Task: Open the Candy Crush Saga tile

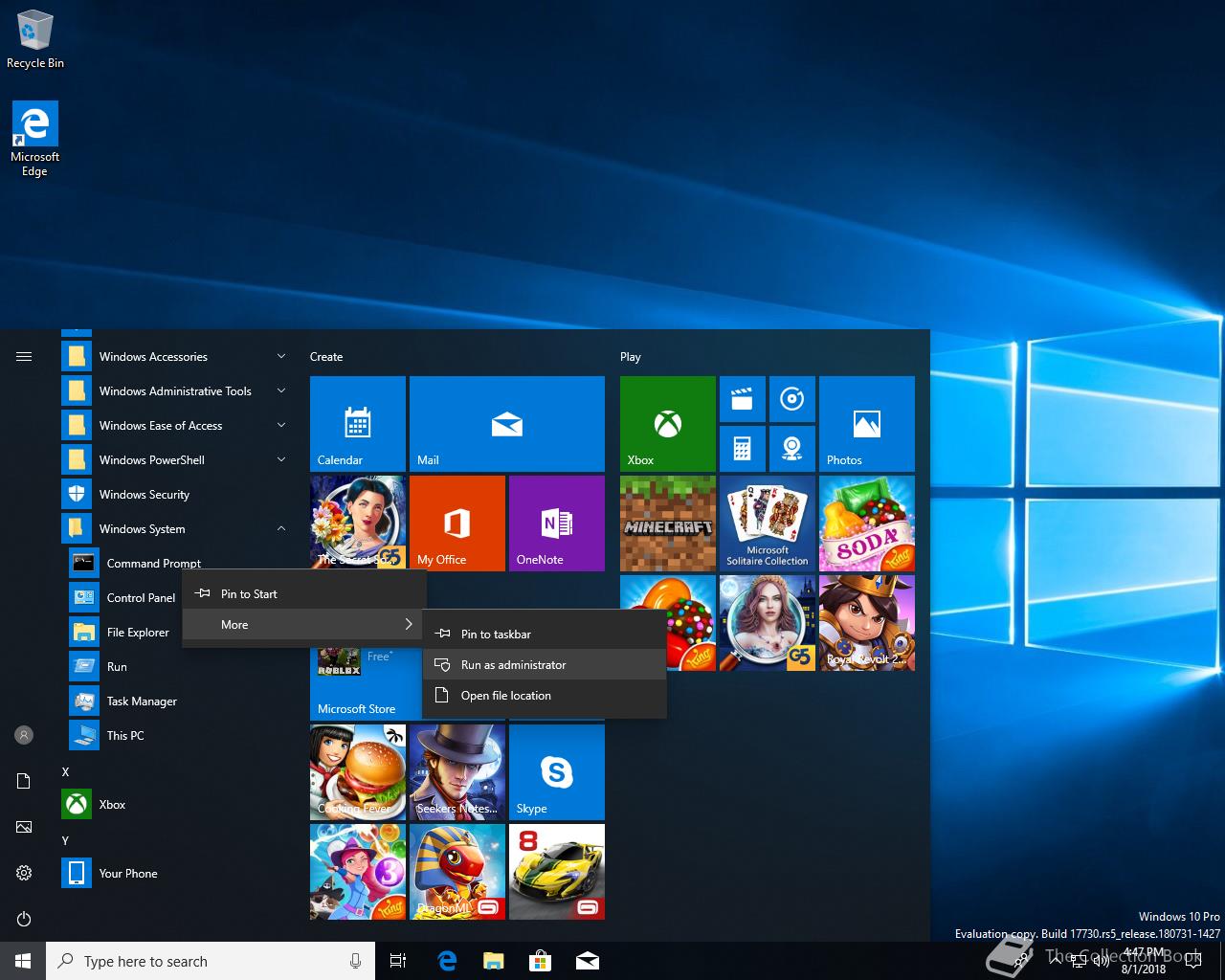Action: click(668, 623)
